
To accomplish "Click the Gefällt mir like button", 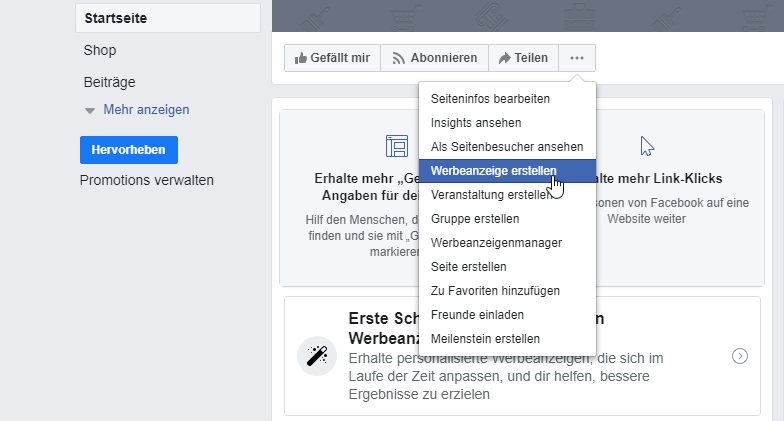I will click(x=332, y=58).
